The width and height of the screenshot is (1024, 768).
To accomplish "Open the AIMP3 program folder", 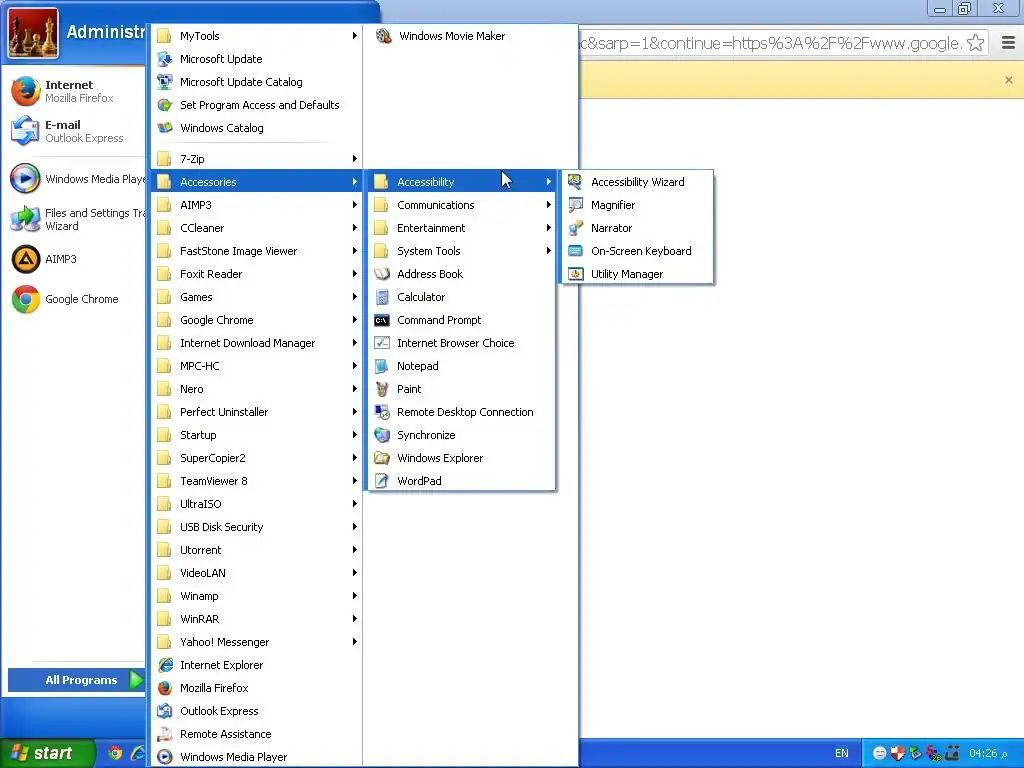I will [257, 205].
